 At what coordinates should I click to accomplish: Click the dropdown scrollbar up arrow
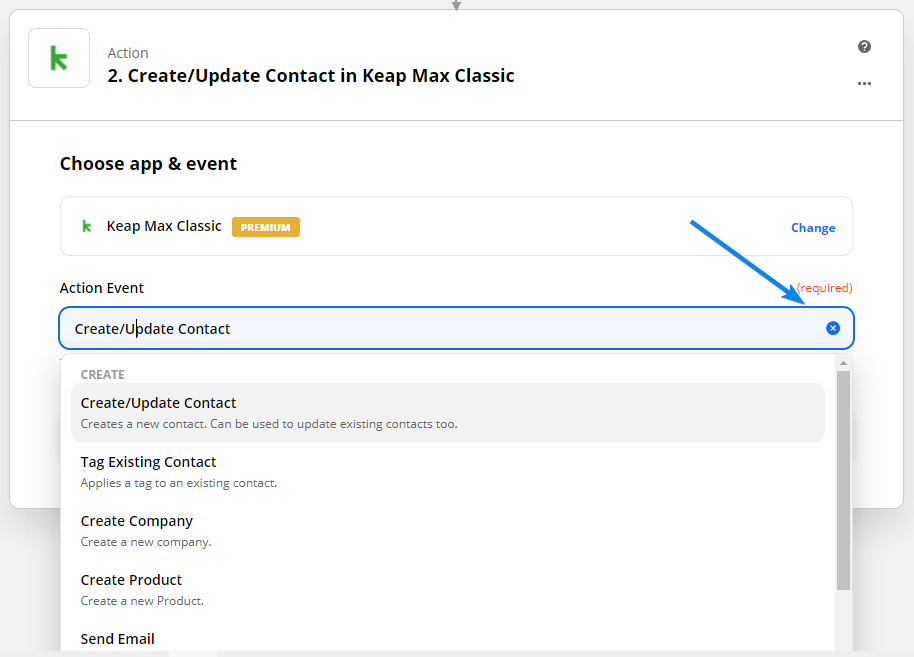[x=843, y=363]
